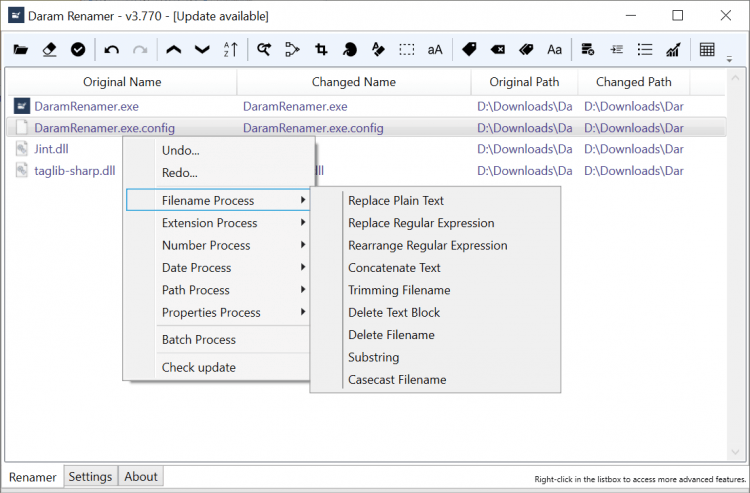This screenshot has width=750, height=493.
Task: Click the round blob toolbar icon
Action: coord(350,49)
